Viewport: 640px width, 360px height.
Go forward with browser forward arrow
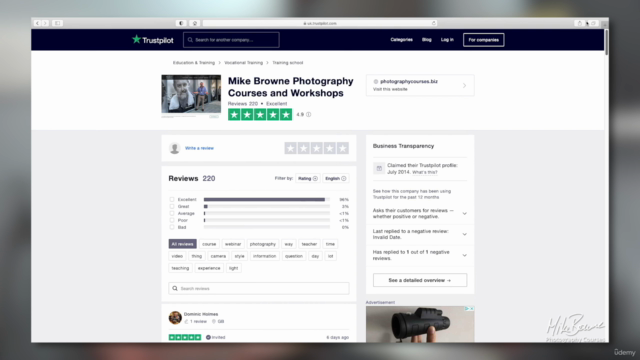[45, 23]
